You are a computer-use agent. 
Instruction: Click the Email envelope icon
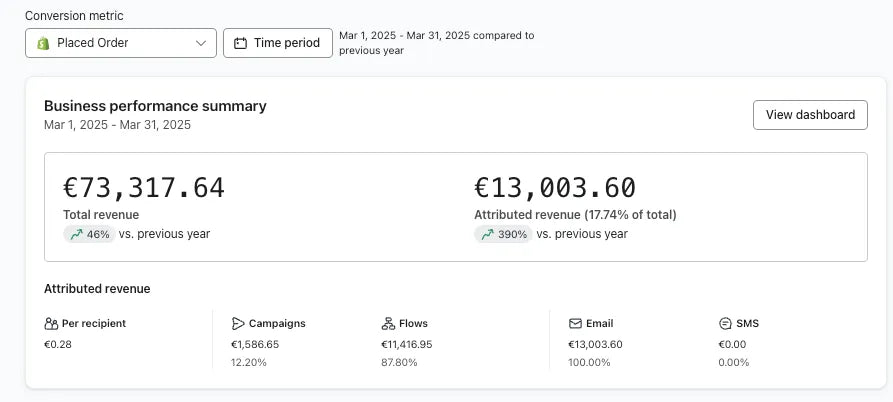(x=575, y=324)
